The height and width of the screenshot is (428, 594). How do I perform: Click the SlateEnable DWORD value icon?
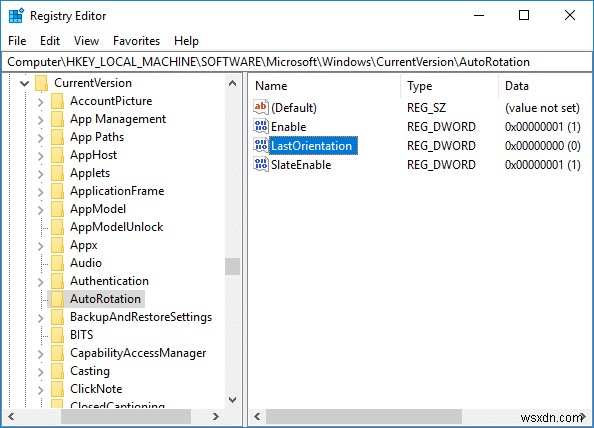pos(261,164)
